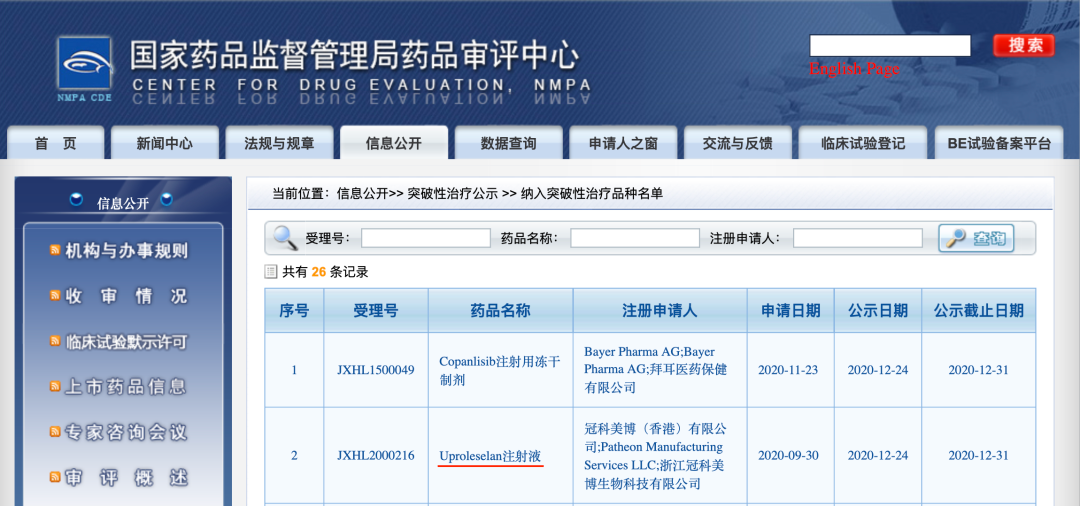Click the JXHL2000216 acceptance number cell
The width and height of the screenshot is (1080, 506).
click(x=376, y=456)
